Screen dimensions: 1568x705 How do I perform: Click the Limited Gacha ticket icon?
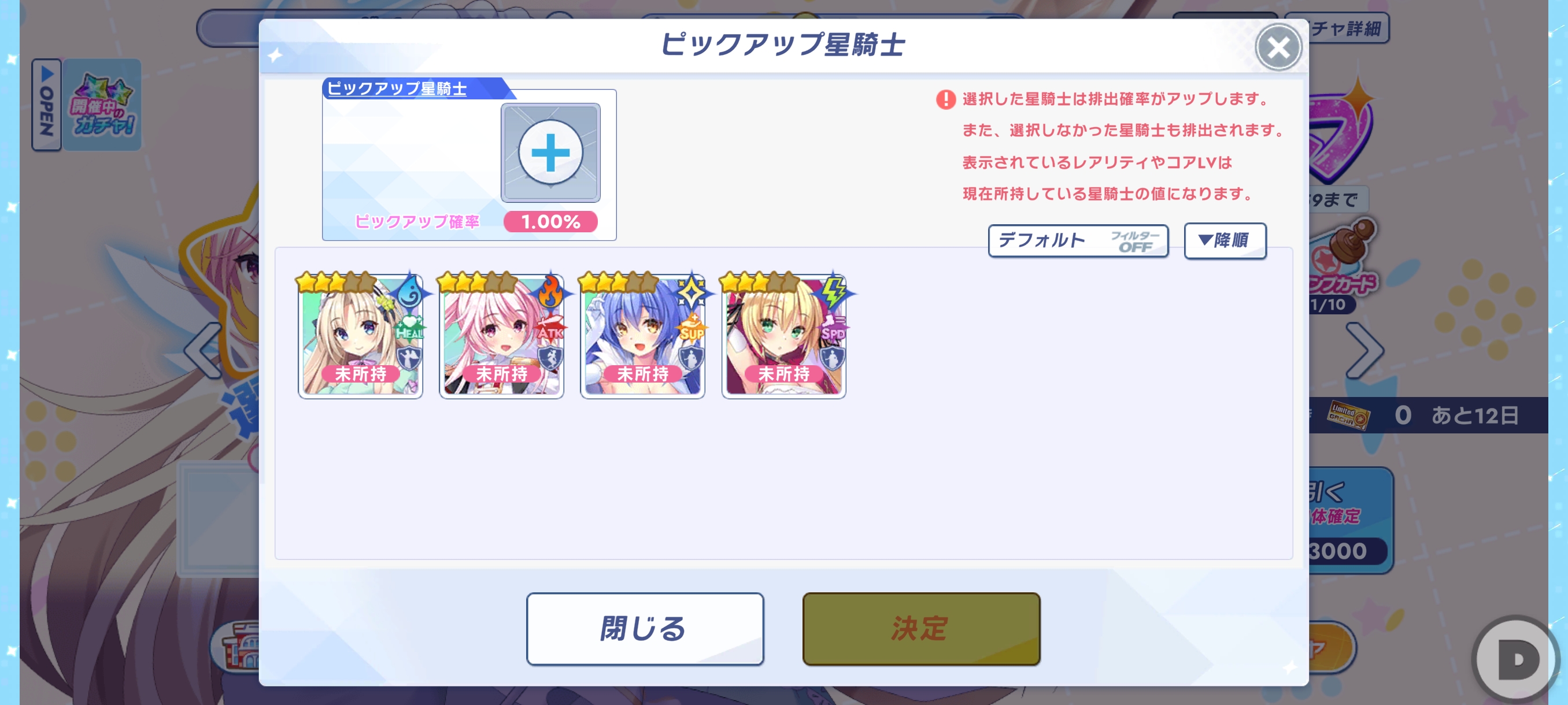click(x=1348, y=416)
